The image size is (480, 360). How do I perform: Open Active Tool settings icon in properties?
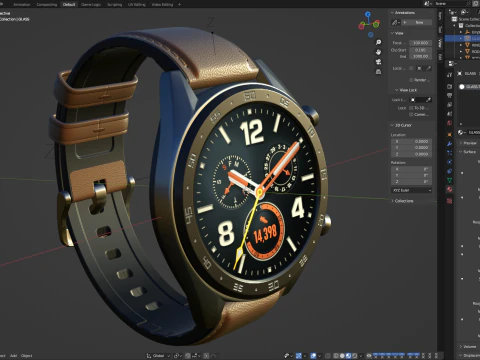(450, 75)
